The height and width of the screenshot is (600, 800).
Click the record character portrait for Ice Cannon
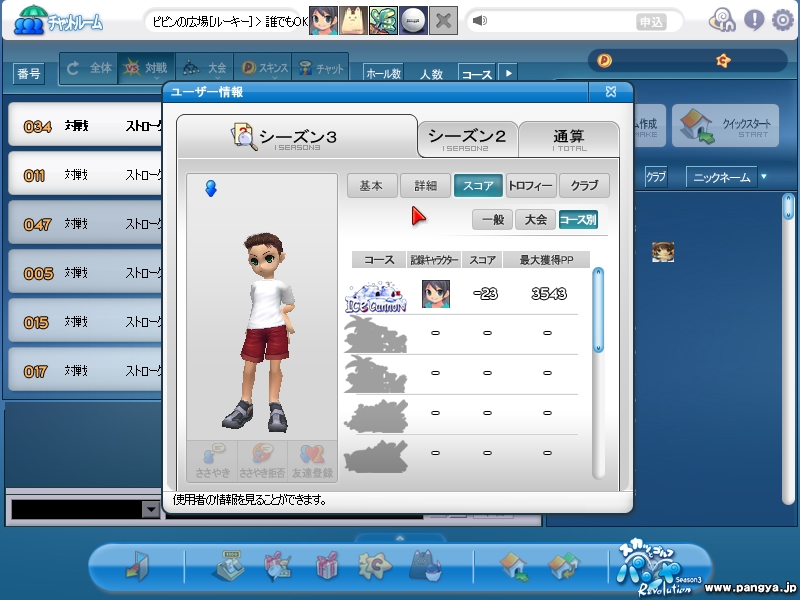(436, 294)
